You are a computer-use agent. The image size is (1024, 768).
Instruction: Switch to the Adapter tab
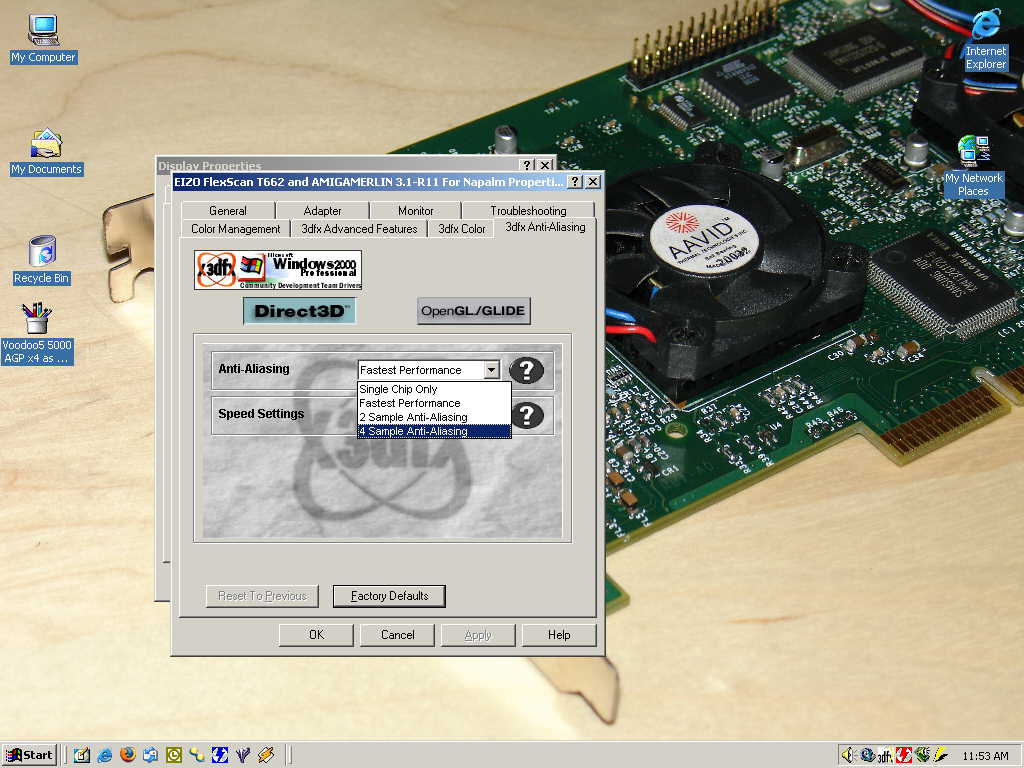pos(322,211)
